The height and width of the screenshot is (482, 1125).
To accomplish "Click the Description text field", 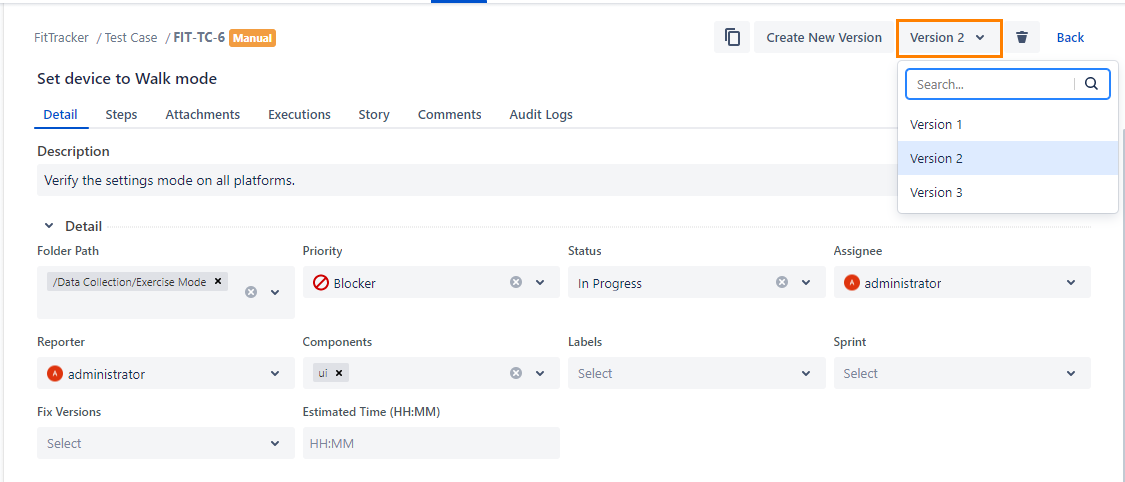I will tap(466, 180).
